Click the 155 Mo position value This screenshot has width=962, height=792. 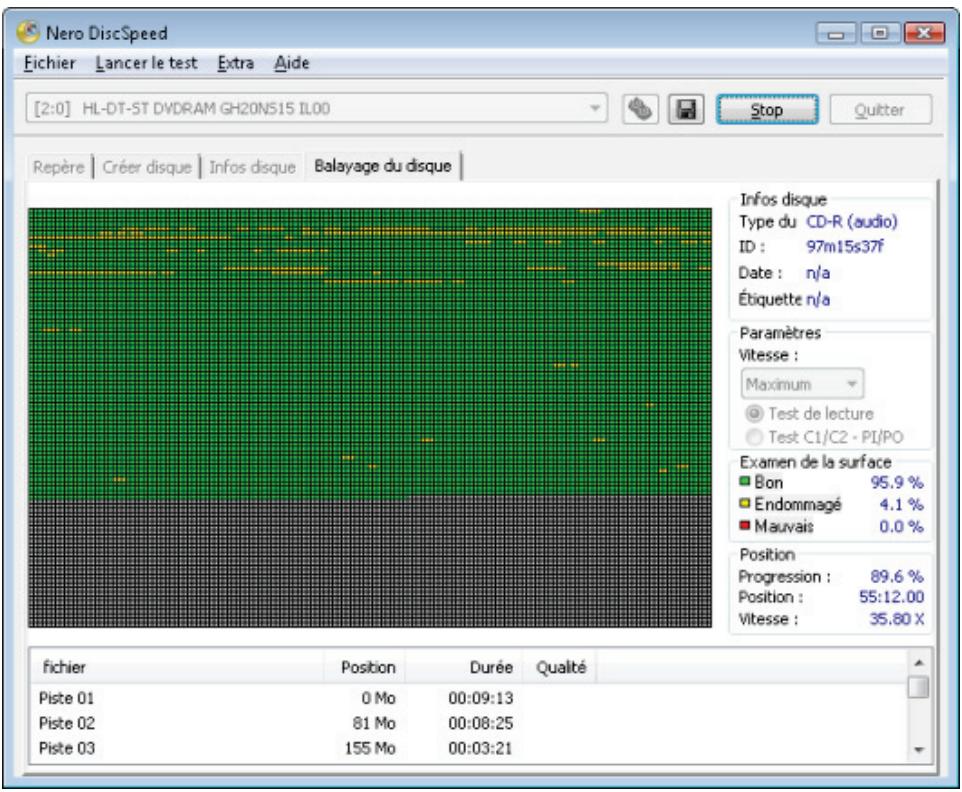click(x=369, y=748)
